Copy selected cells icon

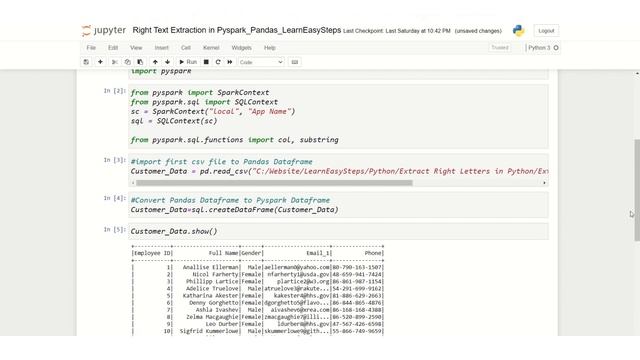coord(127,62)
